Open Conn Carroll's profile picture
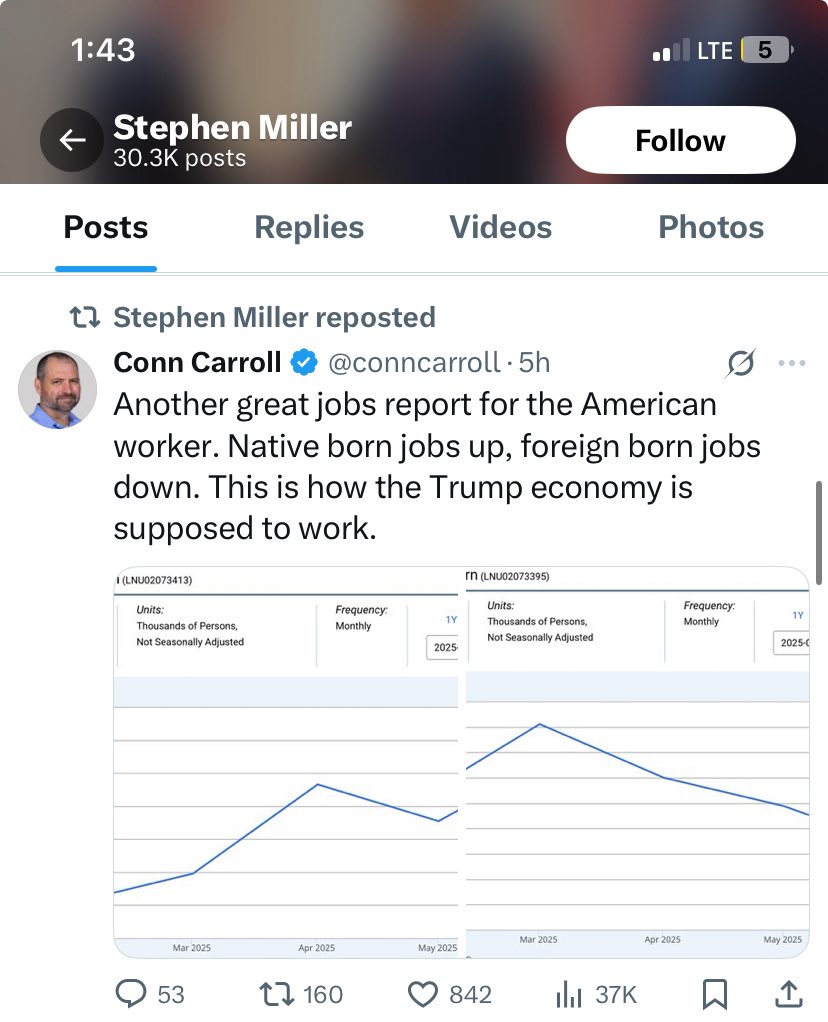This screenshot has height=1022, width=828. point(57,389)
